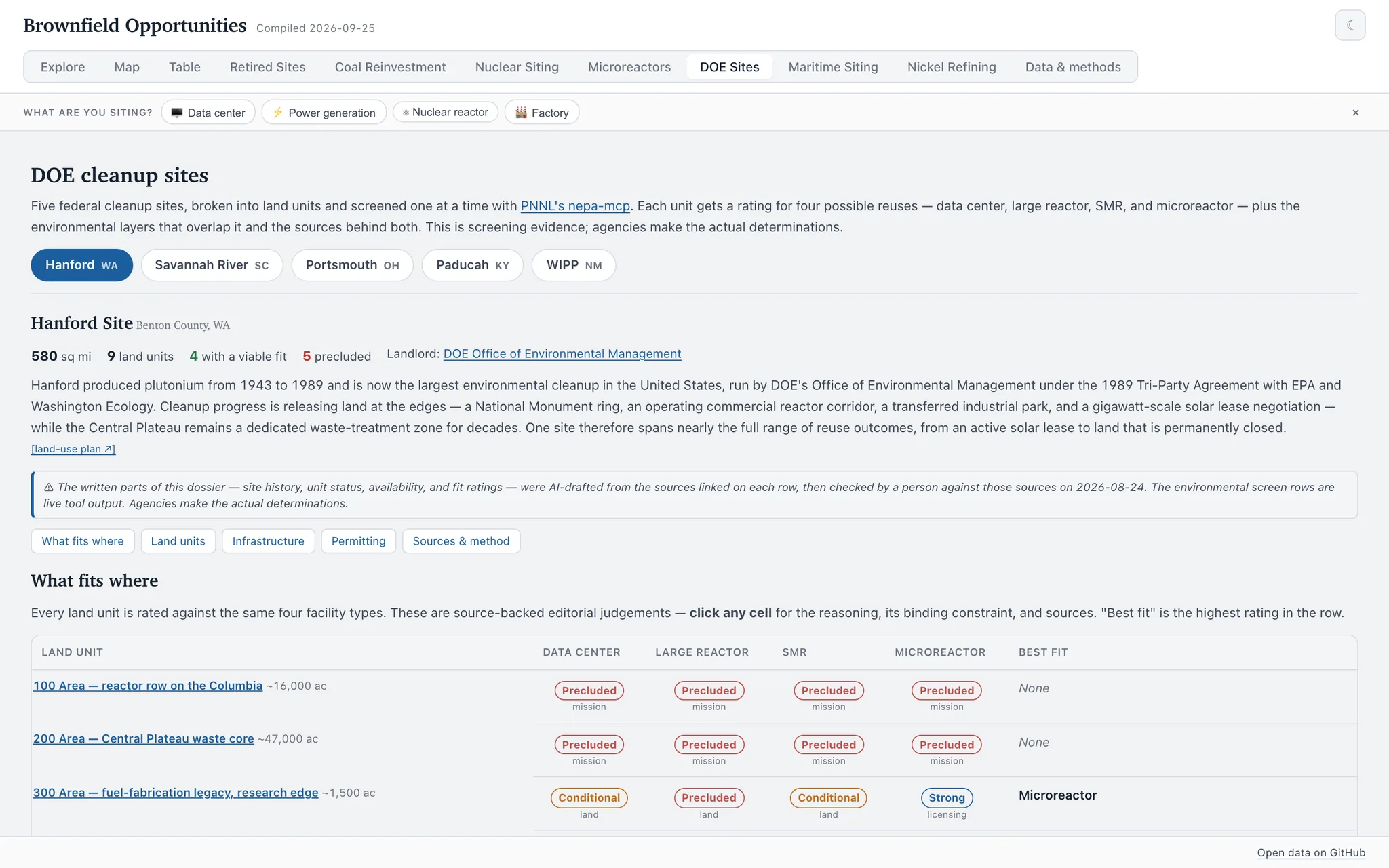
Task: Click 300 Area Large Reactor Precluded badge
Action: click(709, 798)
